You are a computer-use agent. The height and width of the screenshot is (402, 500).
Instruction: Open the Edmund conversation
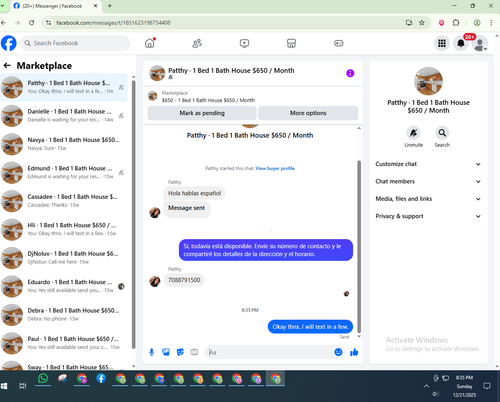63,173
